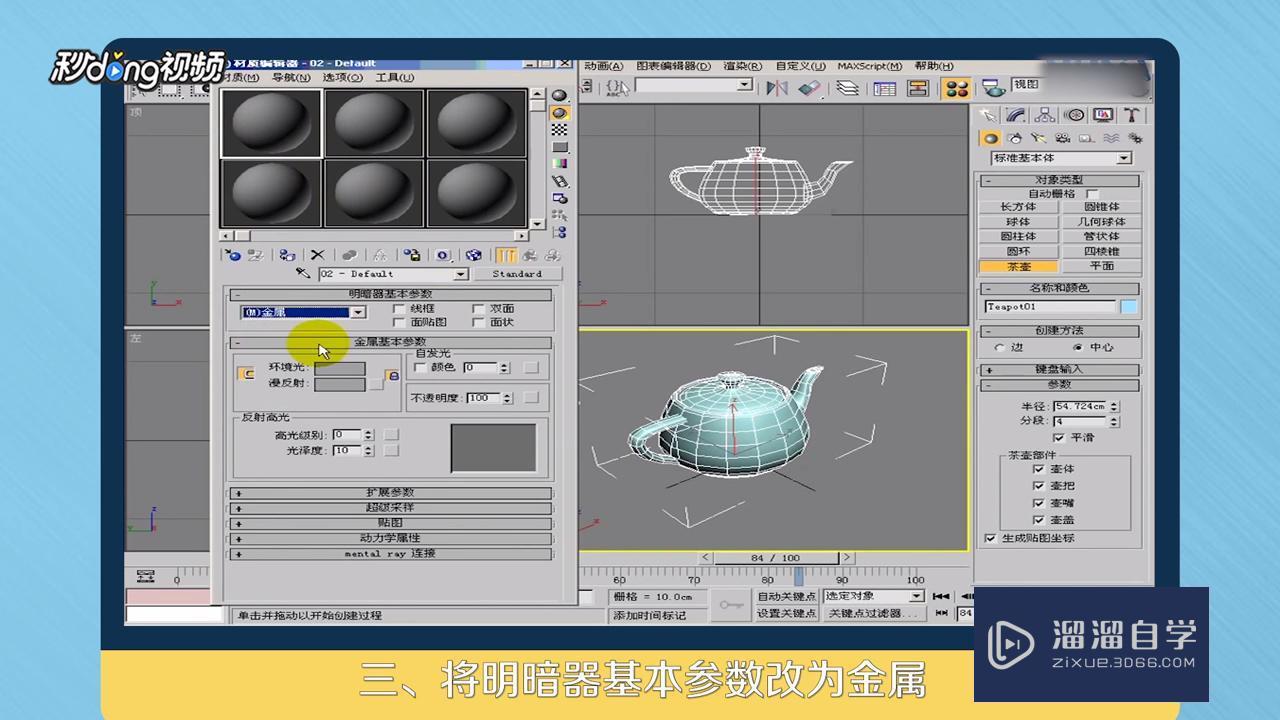Open the 标准基本体 category dropdown
This screenshot has height=720, width=1280.
pos(1061,158)
